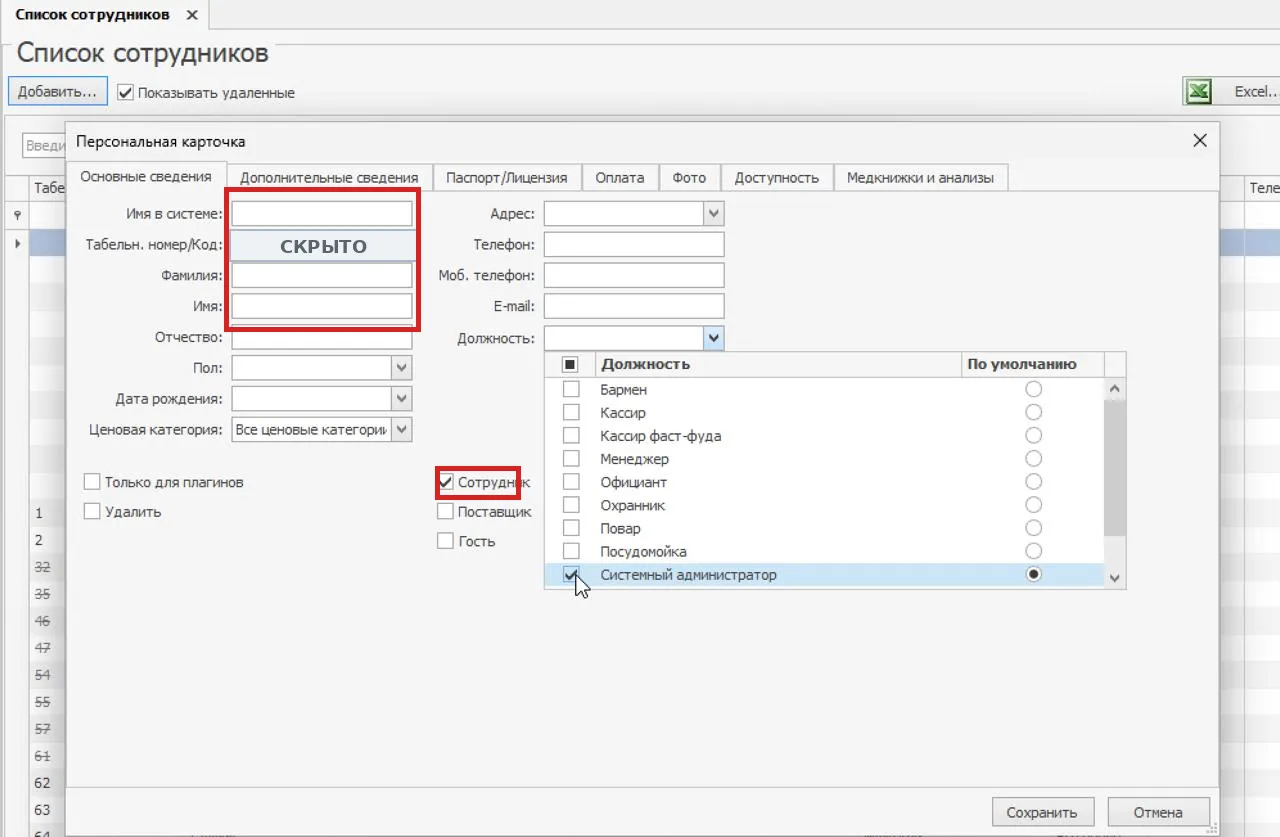The image size is (1280, 837).
Task: Check the Поставщик checkbox
Action: tap(446, 512)
